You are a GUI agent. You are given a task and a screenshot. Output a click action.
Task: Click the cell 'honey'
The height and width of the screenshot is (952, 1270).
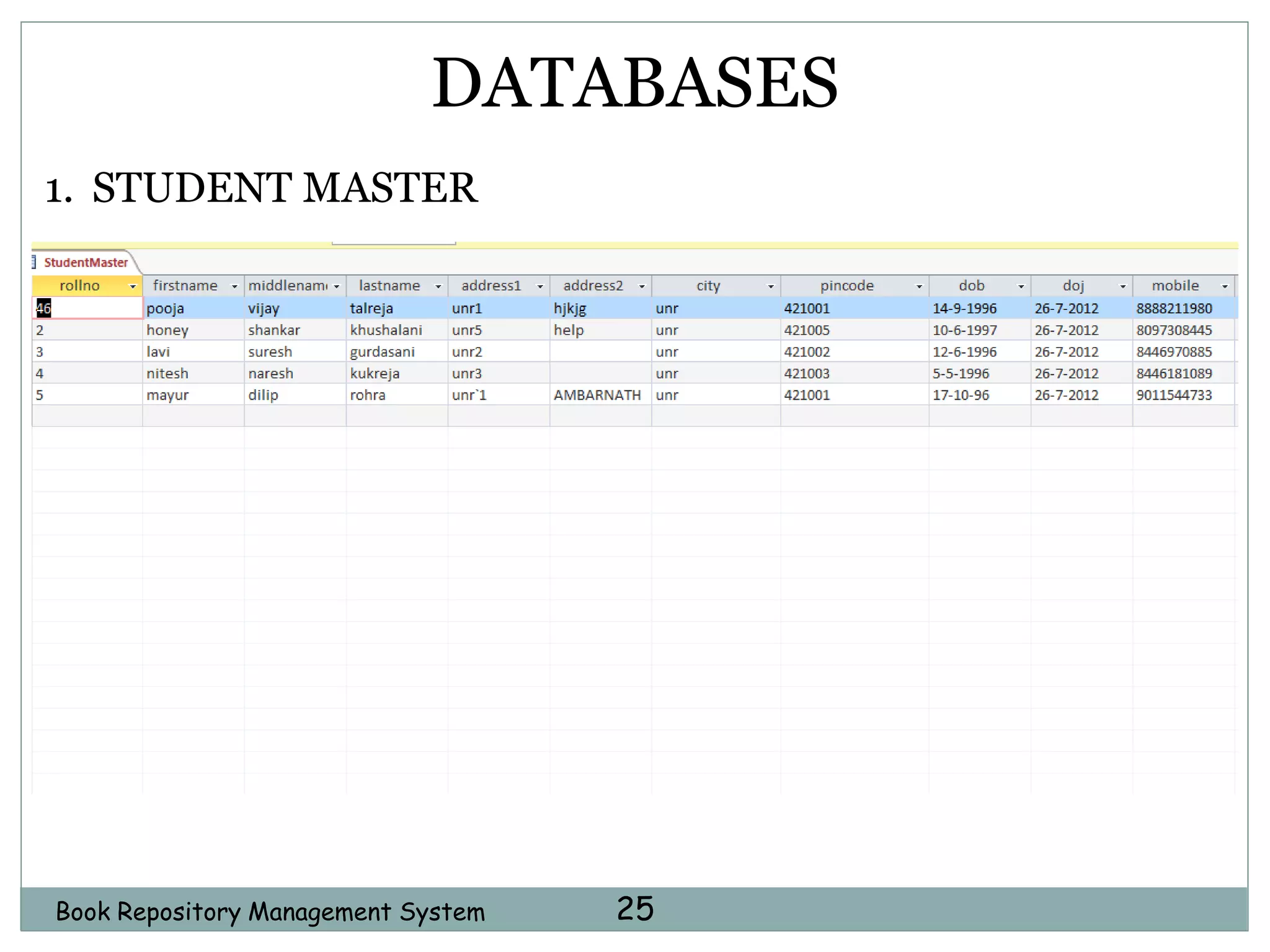click(x=193, y=330)
